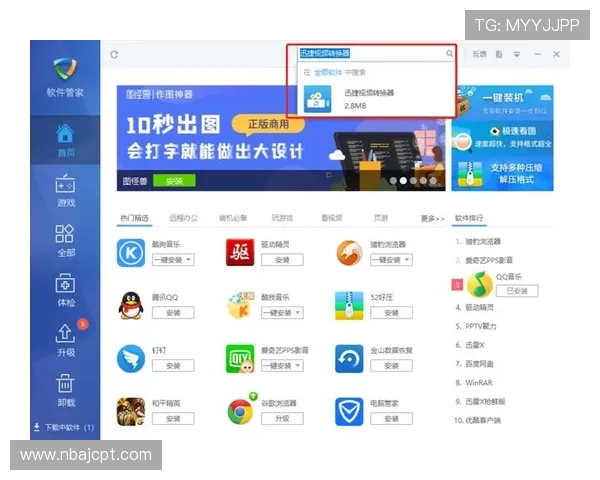Image resolution: width=600 pixels, height=480 pixels.
Task: Click the 爱奇艺PPS影音 app icon
Action: pyautogui.click(x=240, y=359)
